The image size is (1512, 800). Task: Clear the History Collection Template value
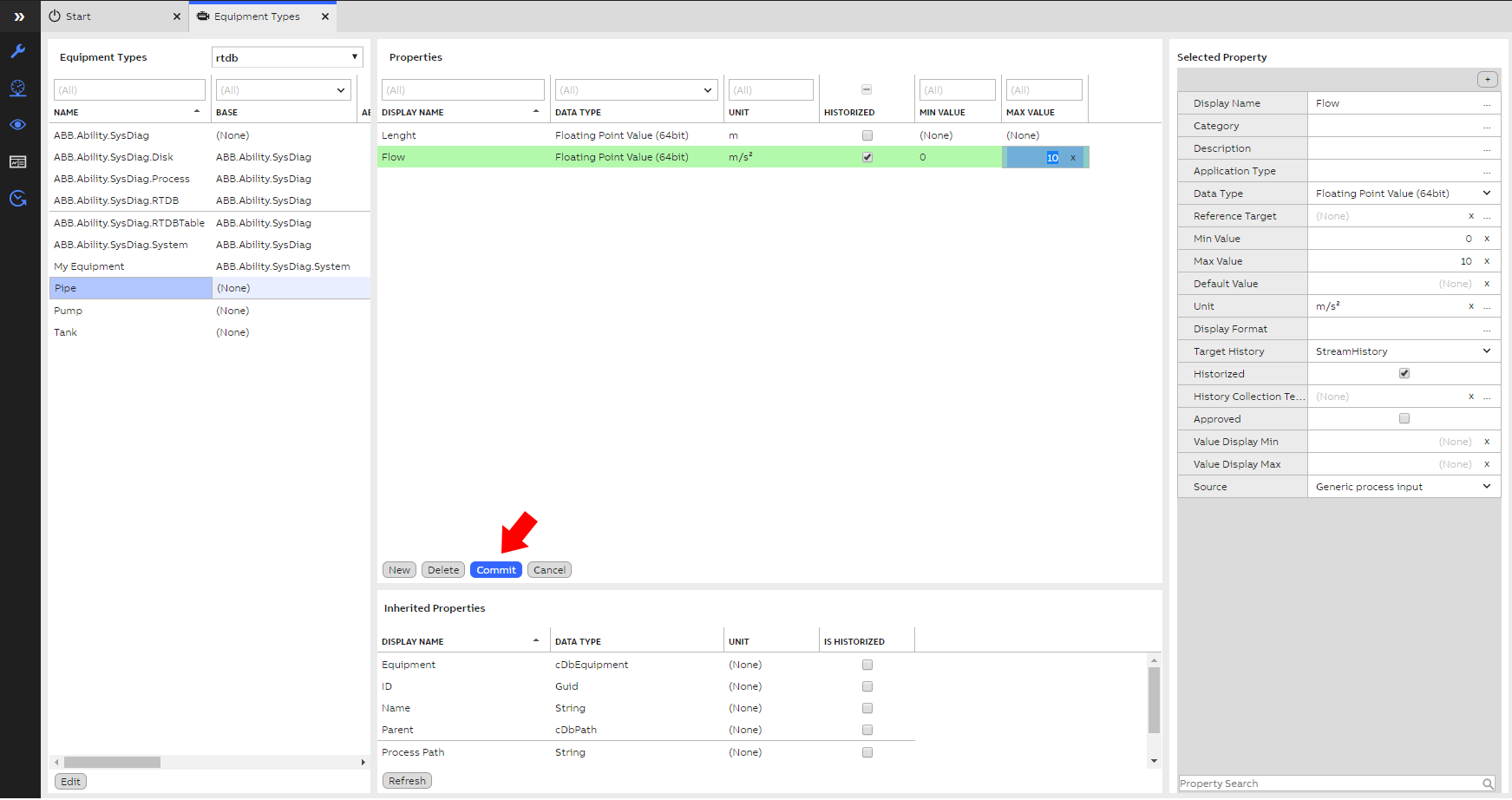(1471, 397)
